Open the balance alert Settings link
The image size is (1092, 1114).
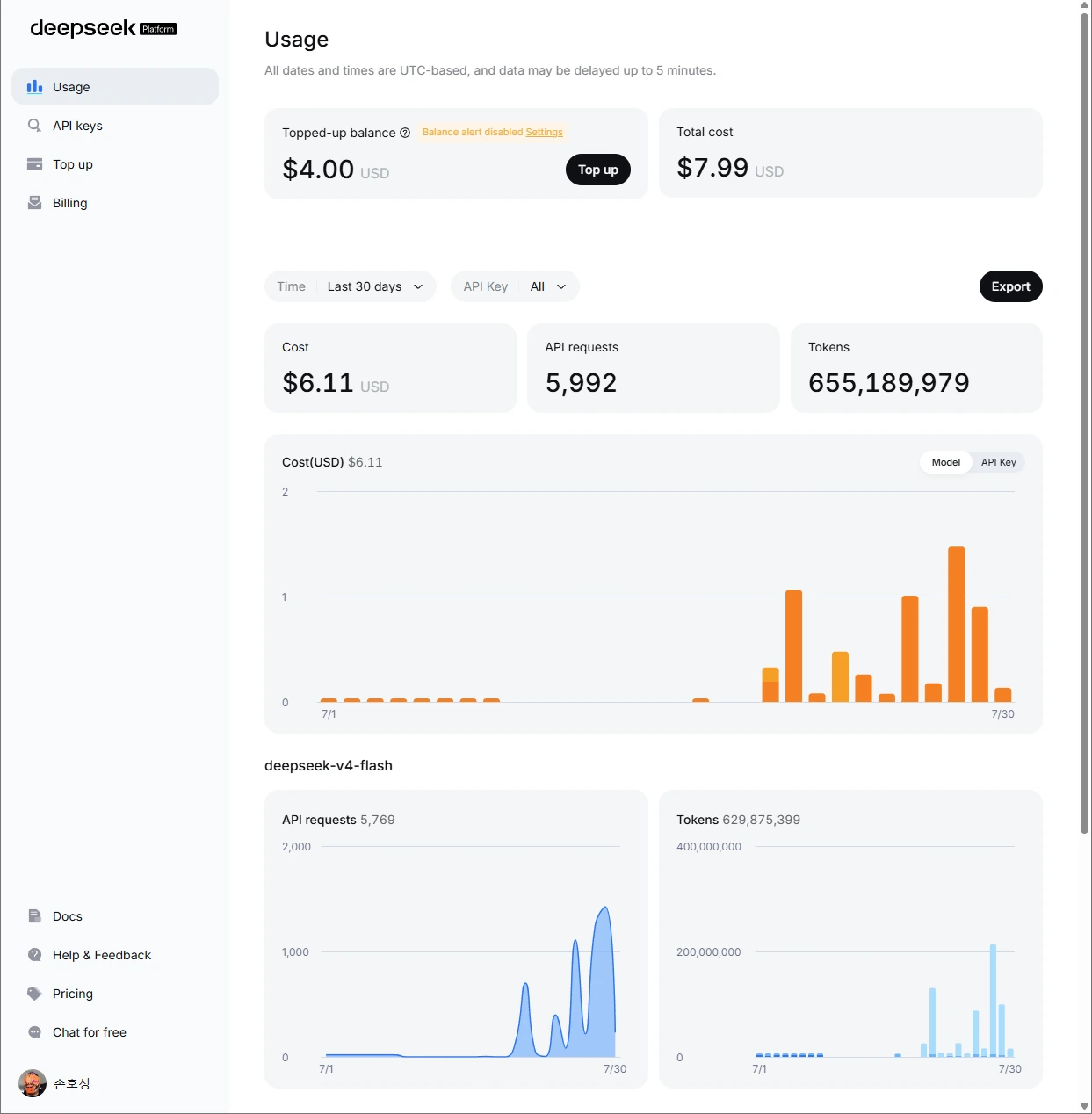tap(544, 132)
